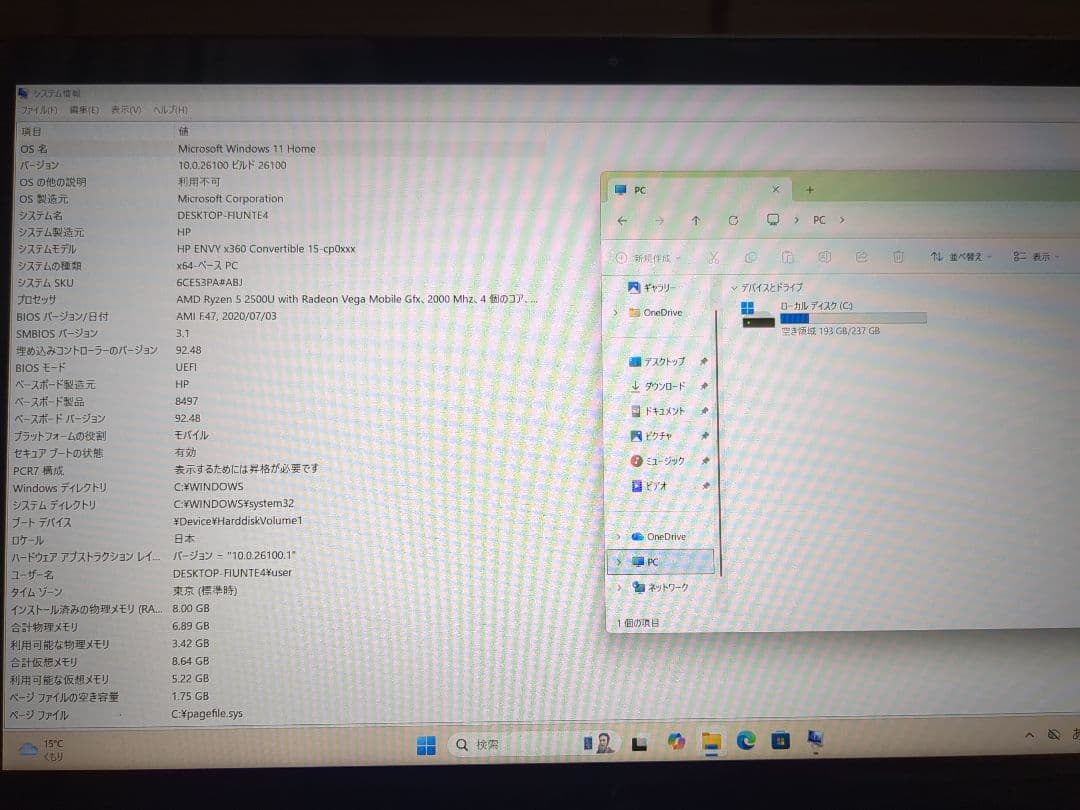
Task: Click the Paste icon in Explorer
Action: tap(788, 257)
